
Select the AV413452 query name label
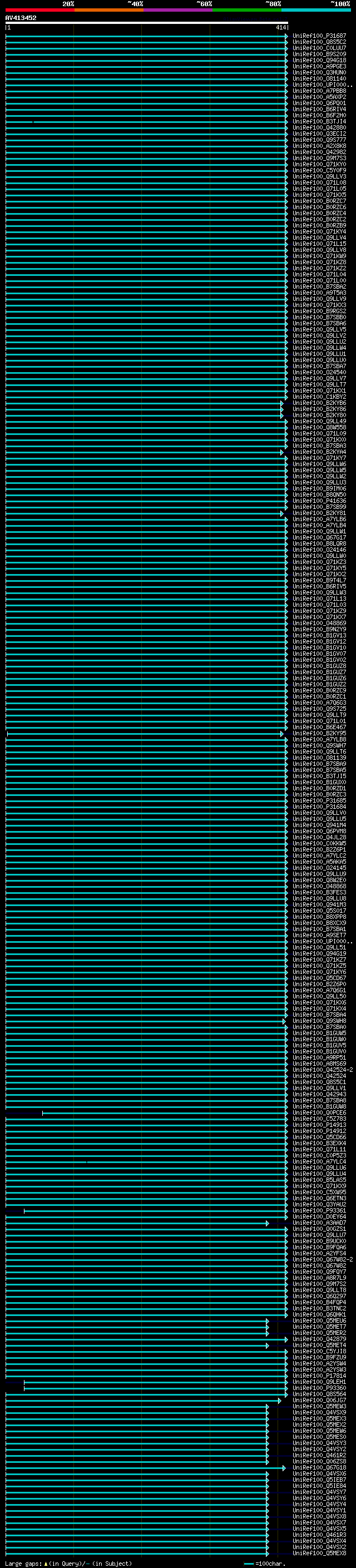coord(21,18)
